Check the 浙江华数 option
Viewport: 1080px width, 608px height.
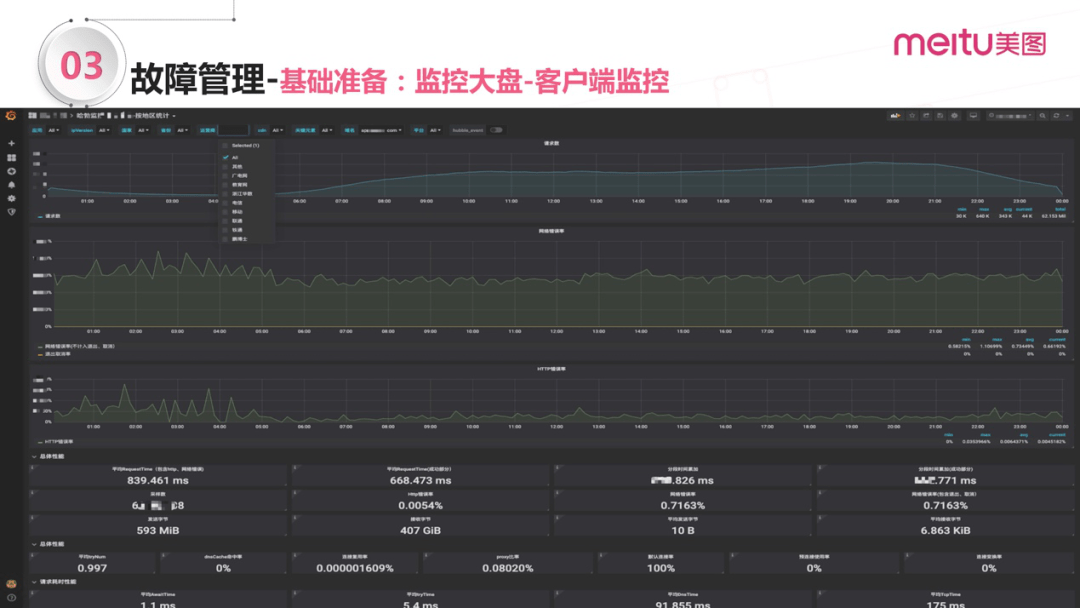point(225,193)
